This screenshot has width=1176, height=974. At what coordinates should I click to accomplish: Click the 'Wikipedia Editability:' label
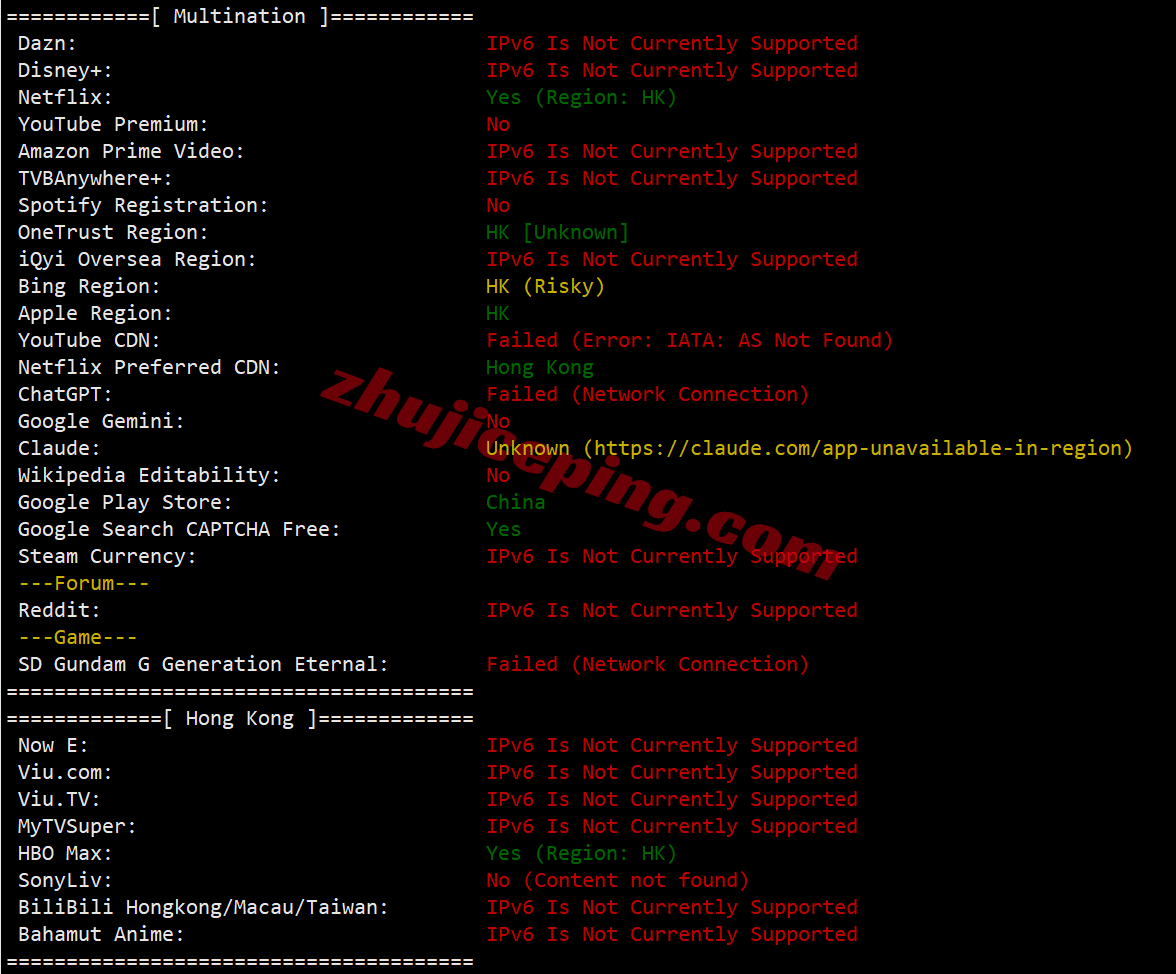point(149,475)
